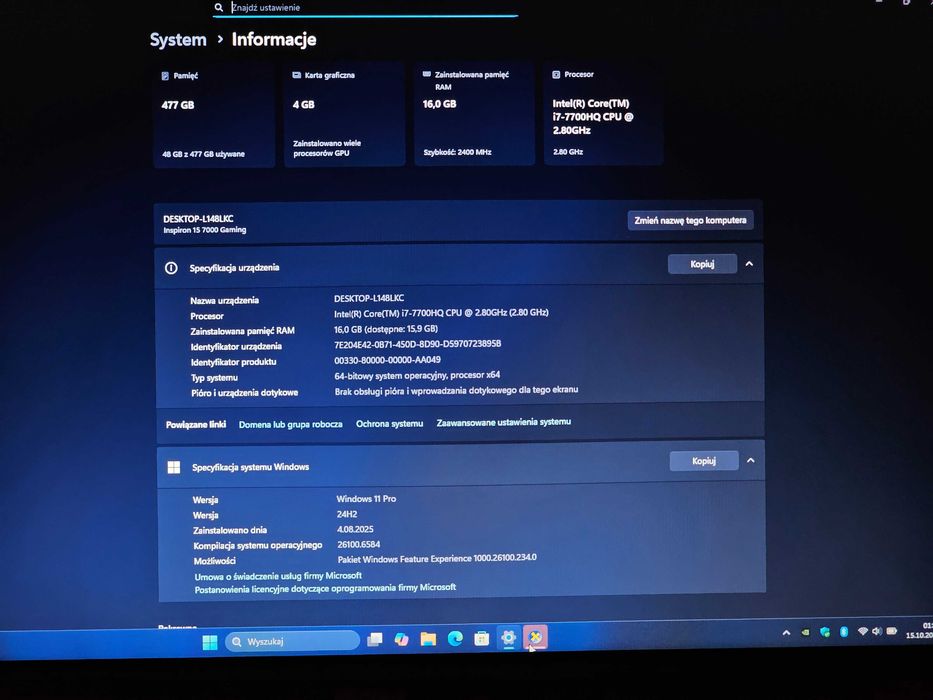
Task: Select product ID '00330-80000-00000-AA049'
Action: point(387,360)
